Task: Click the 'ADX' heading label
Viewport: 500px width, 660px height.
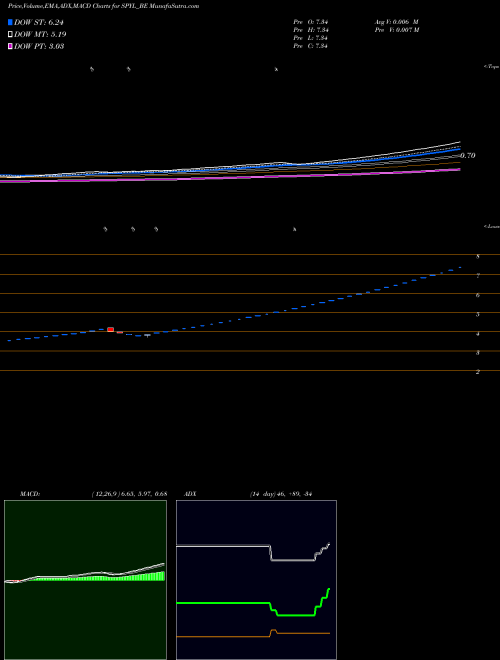Action: point(190,494)
